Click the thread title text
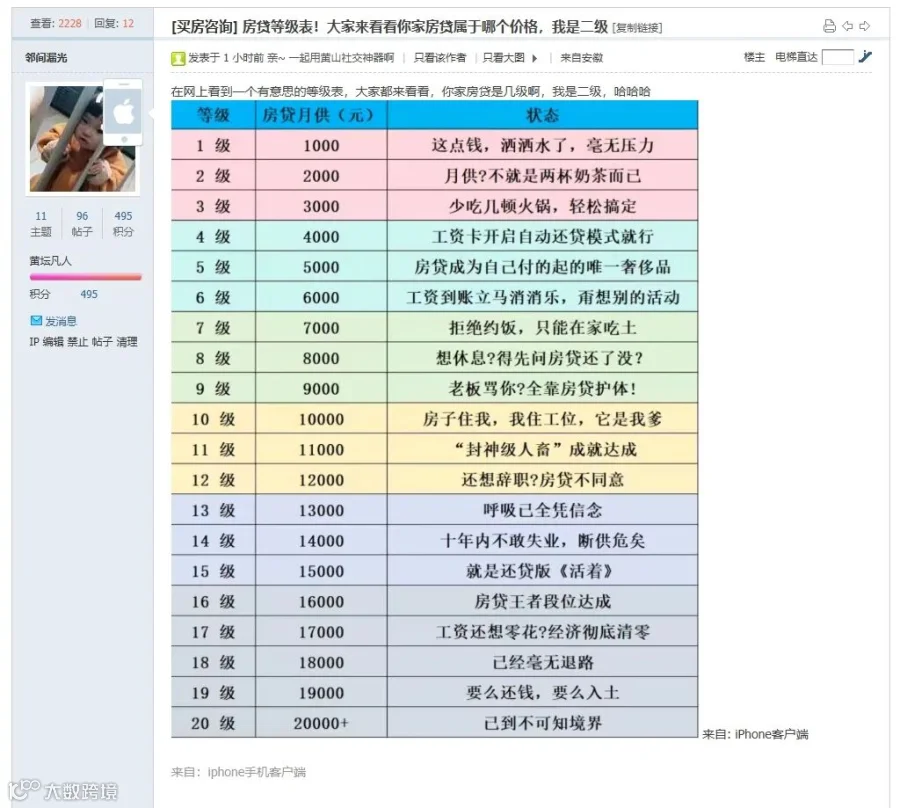The width and height of the screenshot is (900, 808). point(425,26)
